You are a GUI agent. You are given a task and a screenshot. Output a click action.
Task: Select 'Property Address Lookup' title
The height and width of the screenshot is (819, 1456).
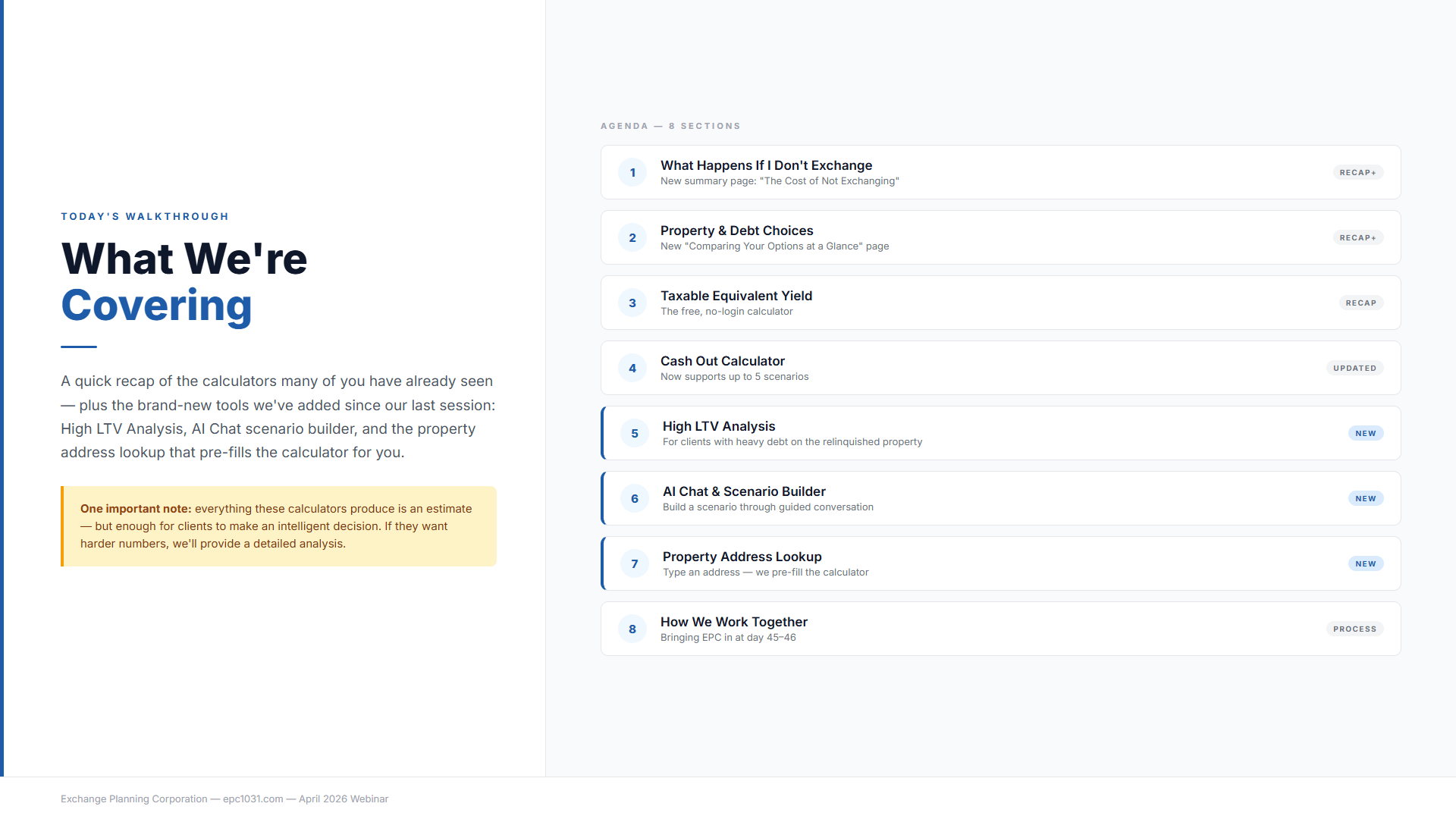pyautogui.click(x=742, y=557)
